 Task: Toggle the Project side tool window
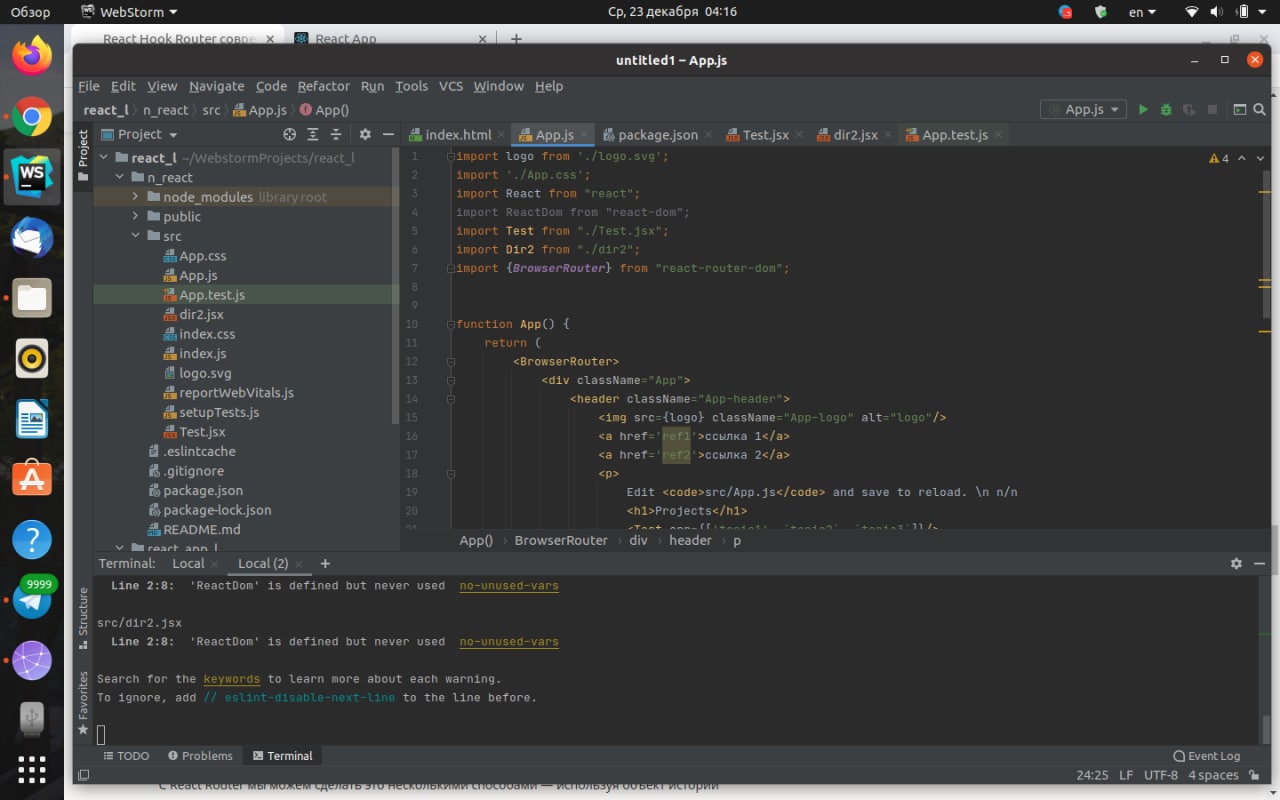click(84, 148)
